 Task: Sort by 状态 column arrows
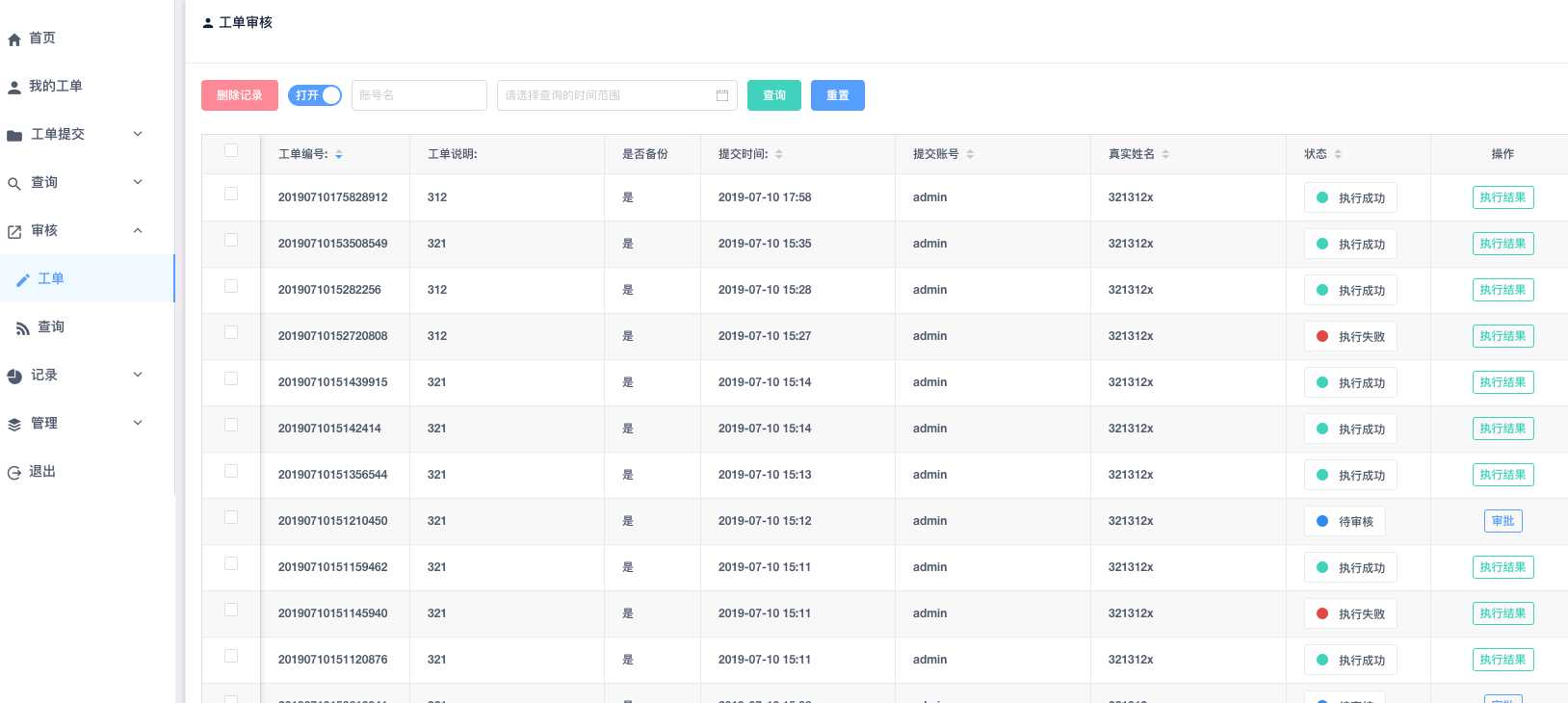pyautogui.click(x=1338, y=154)
